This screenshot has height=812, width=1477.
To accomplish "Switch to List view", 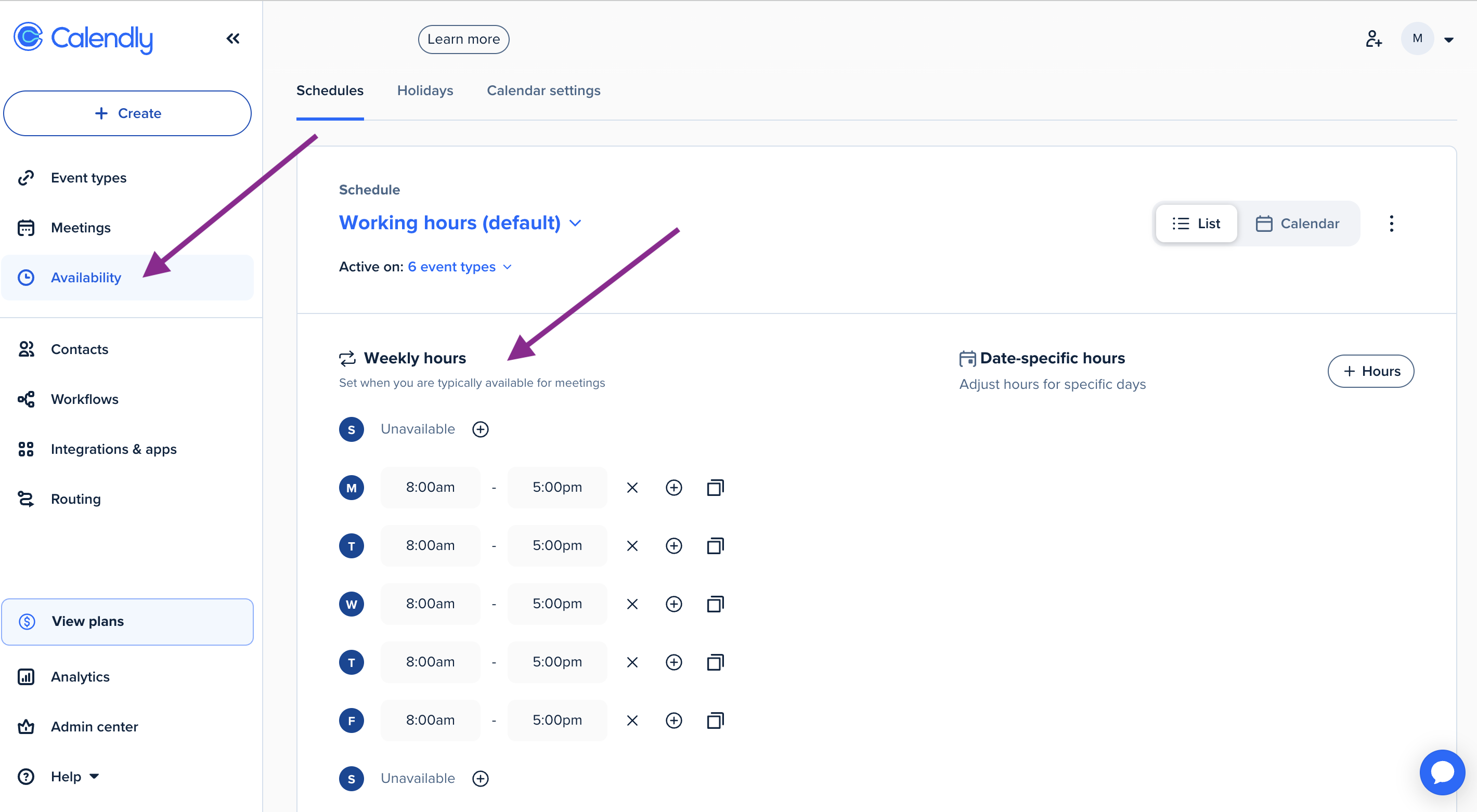I will pyautogui.click(x=1196, y=224).
